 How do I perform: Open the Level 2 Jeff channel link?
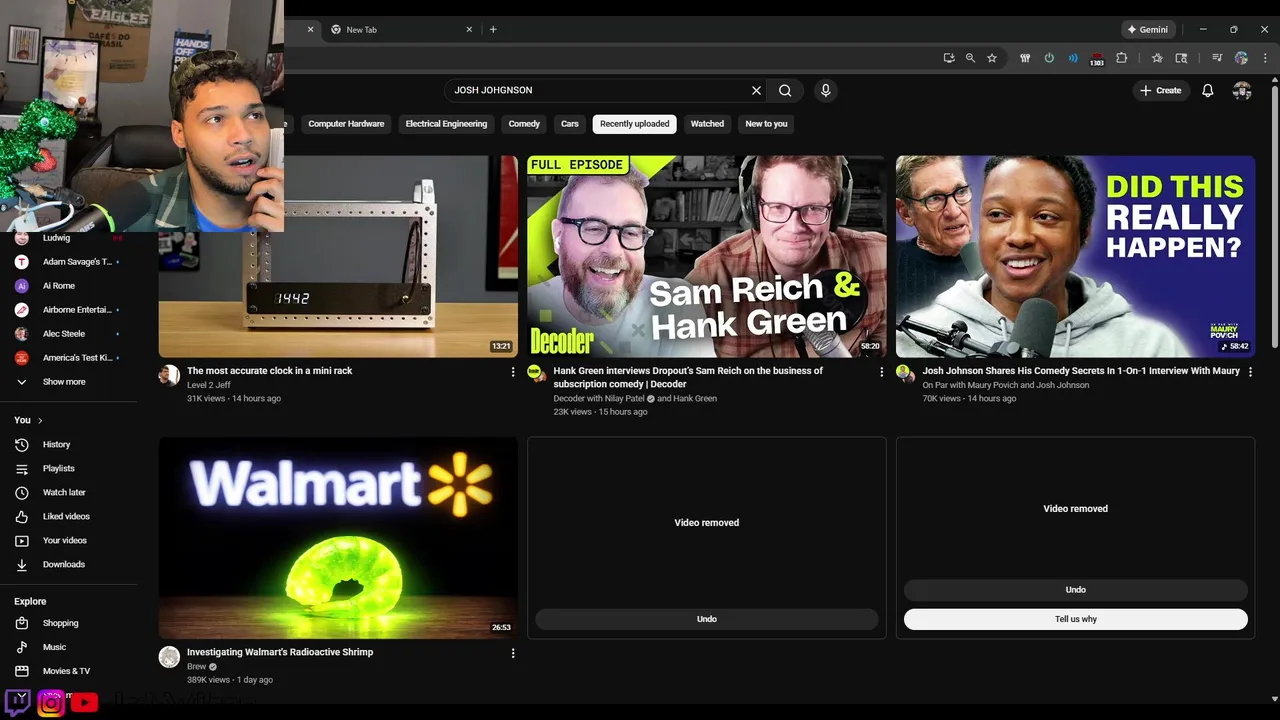click(x=209, y=385)
